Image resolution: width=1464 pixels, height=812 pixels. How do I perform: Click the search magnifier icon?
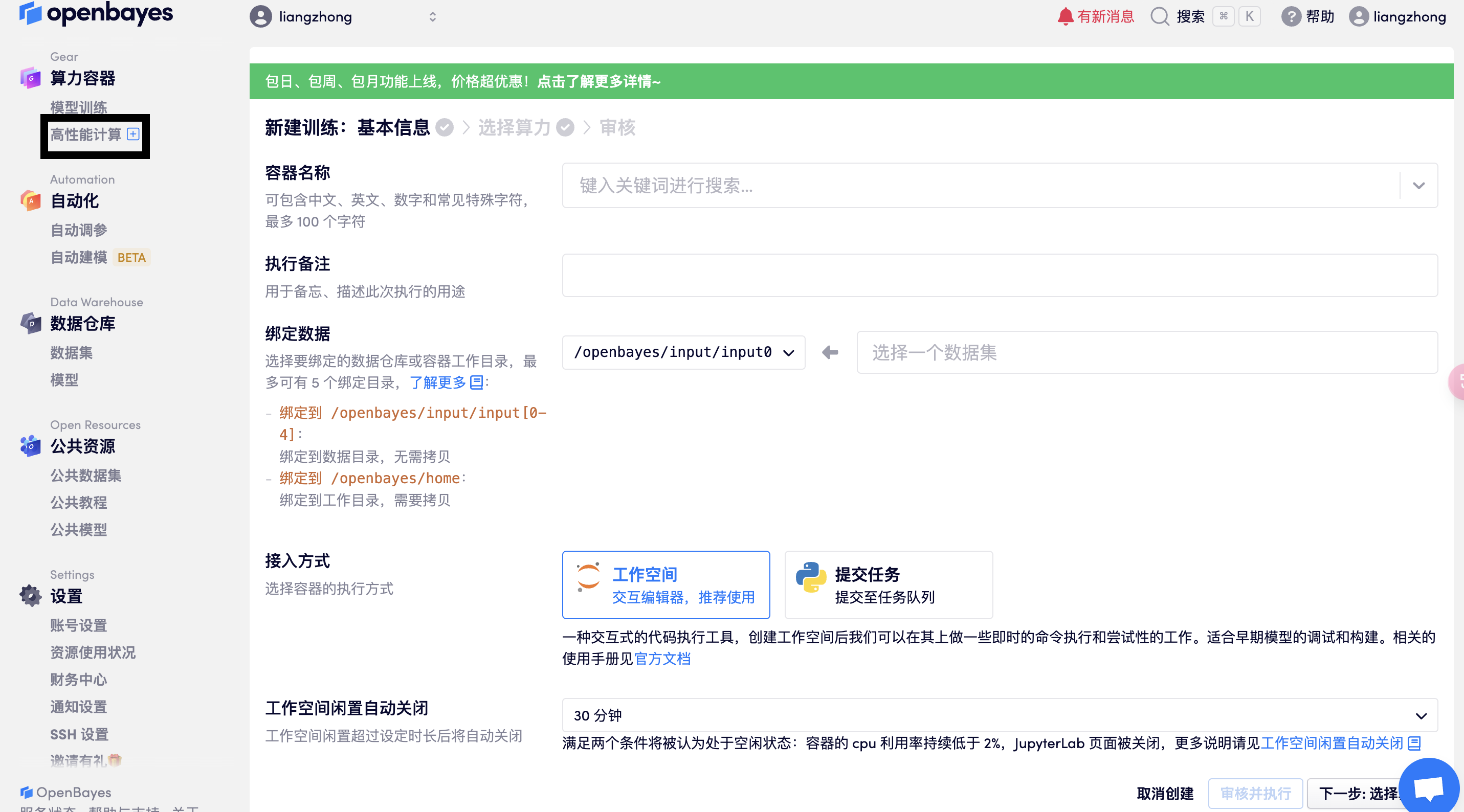(1159, 16)
